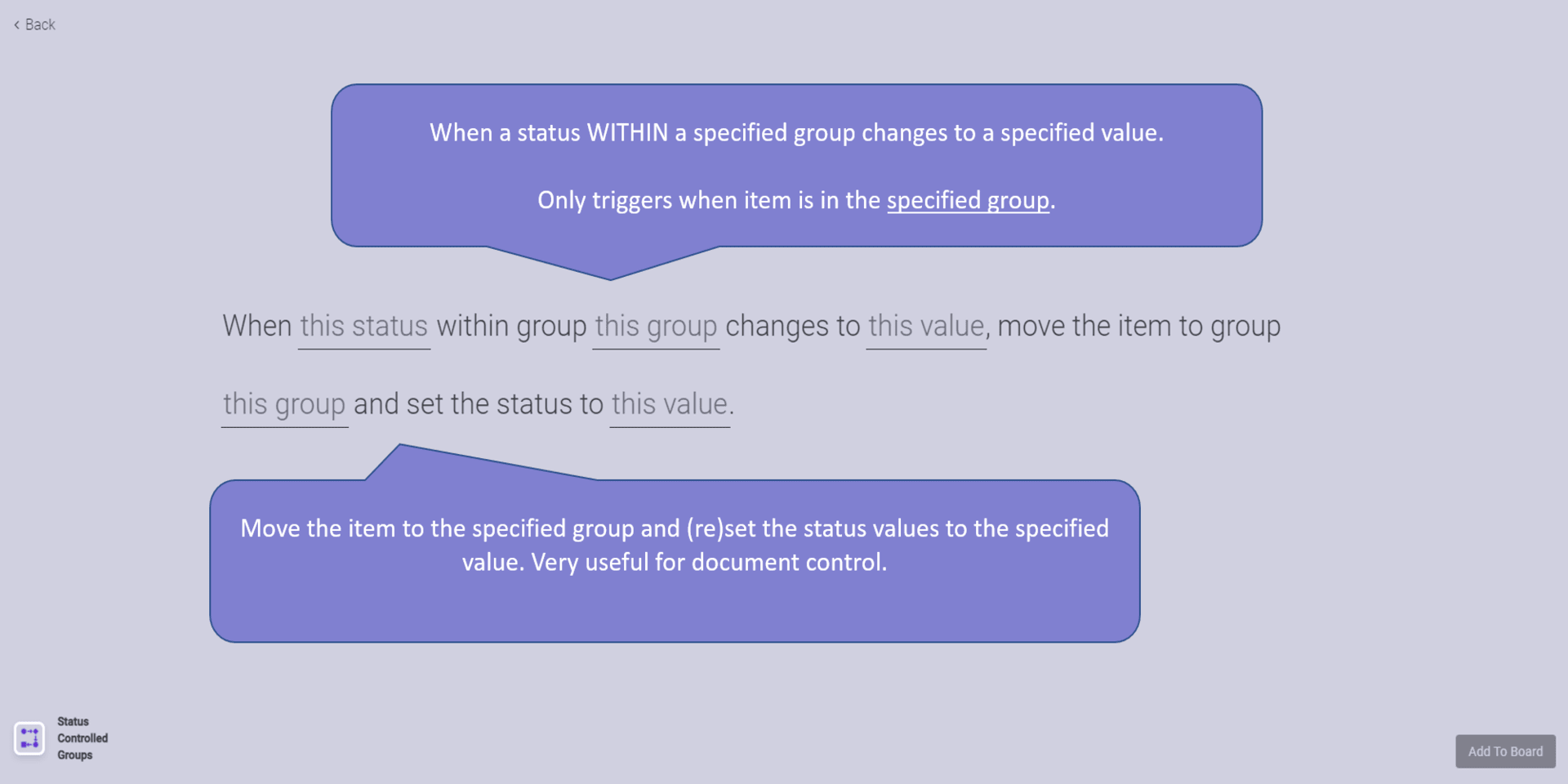This screenshot has height=784, width=1568.
Task: Open the Status Controlled Groups label
Action: pyautogui.click(x=82, y=738)
